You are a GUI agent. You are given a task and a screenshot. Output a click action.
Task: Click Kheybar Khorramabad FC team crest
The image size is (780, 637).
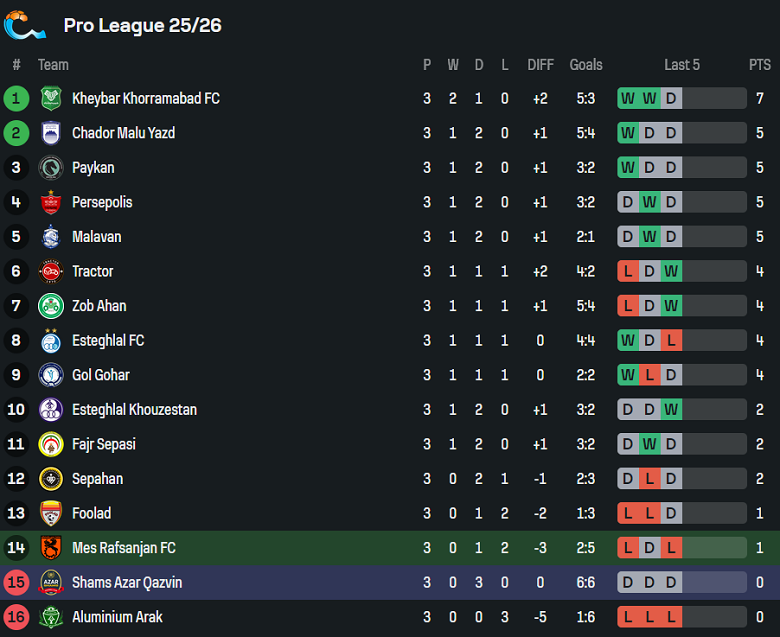(51, 99)
